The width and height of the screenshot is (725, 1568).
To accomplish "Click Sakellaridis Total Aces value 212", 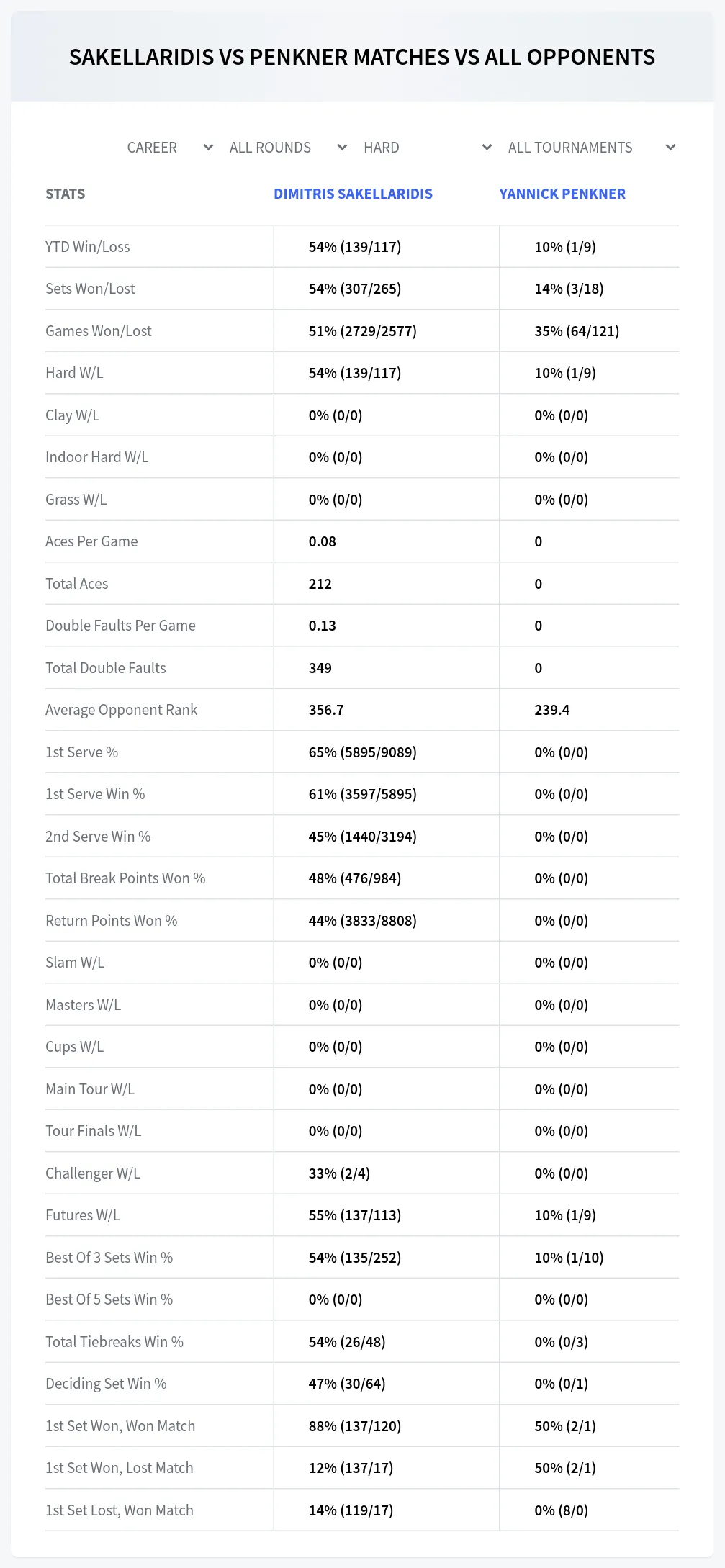I will tap(320, 584).
